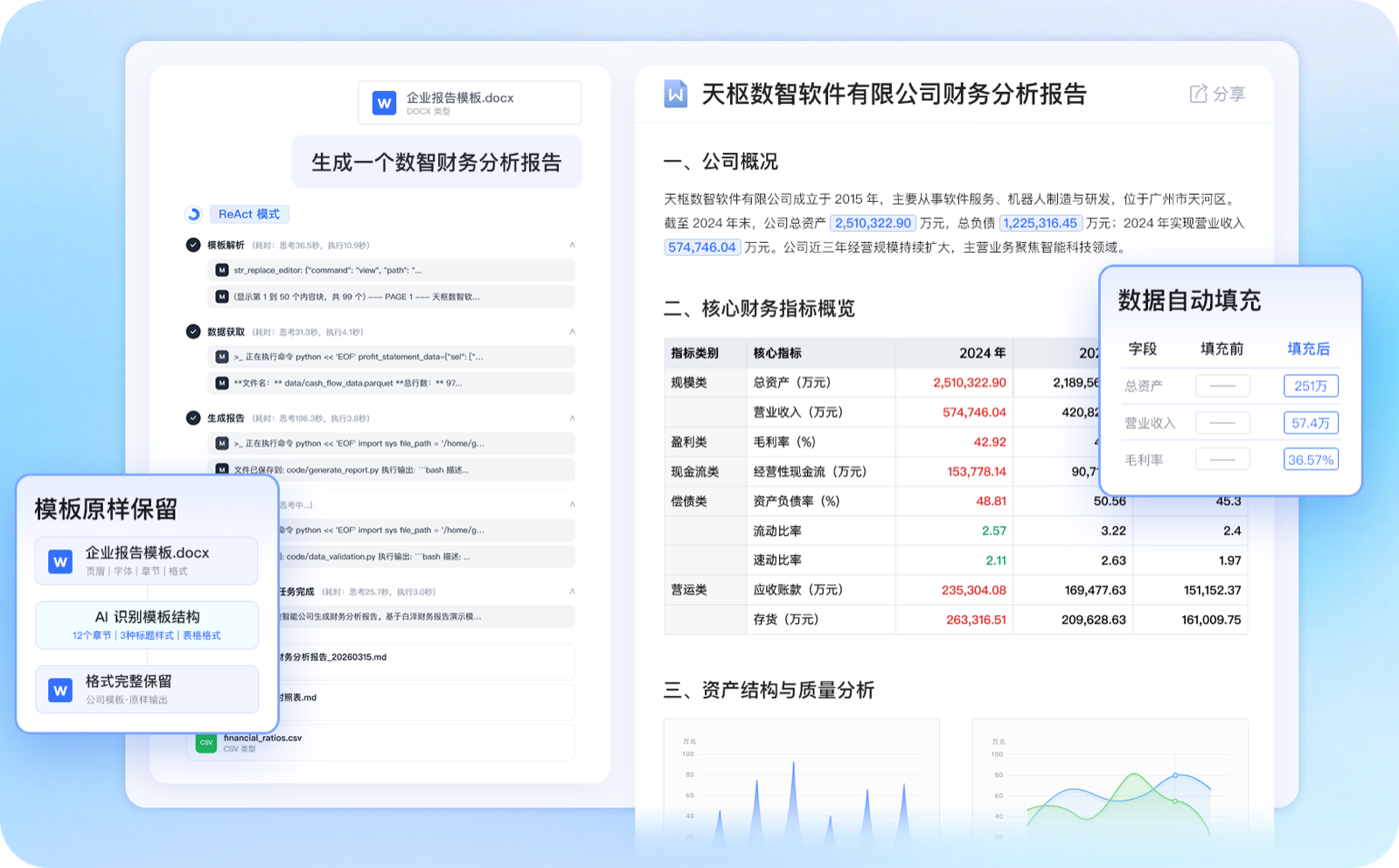The height and width of the screenshot is (868, 1399).
Task: Click the M icon on profit_statement_data command row
Action: 222,357
